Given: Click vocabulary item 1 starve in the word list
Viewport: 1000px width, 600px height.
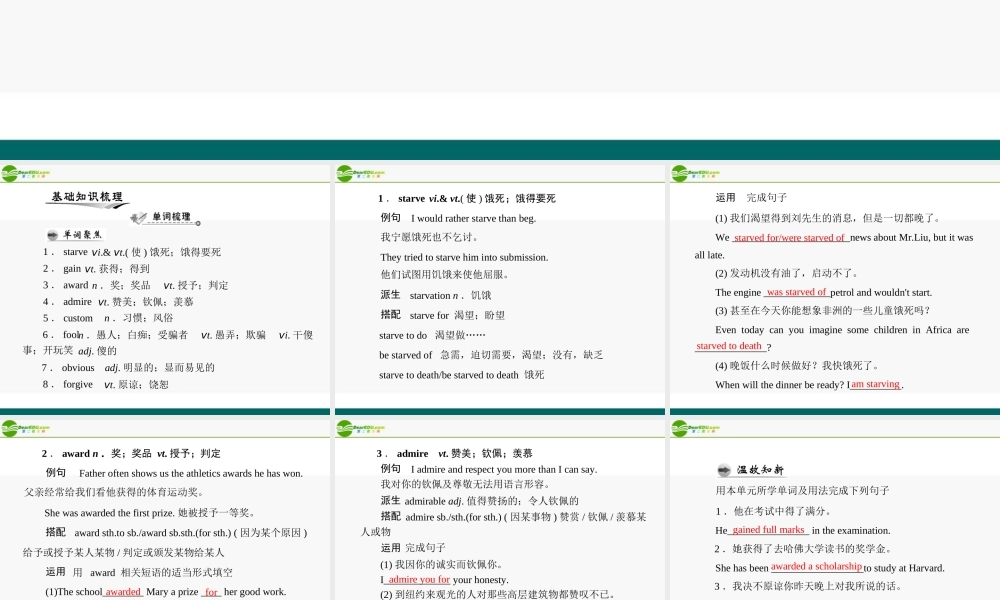Looking at the screenshot, I should click(132, 252).
